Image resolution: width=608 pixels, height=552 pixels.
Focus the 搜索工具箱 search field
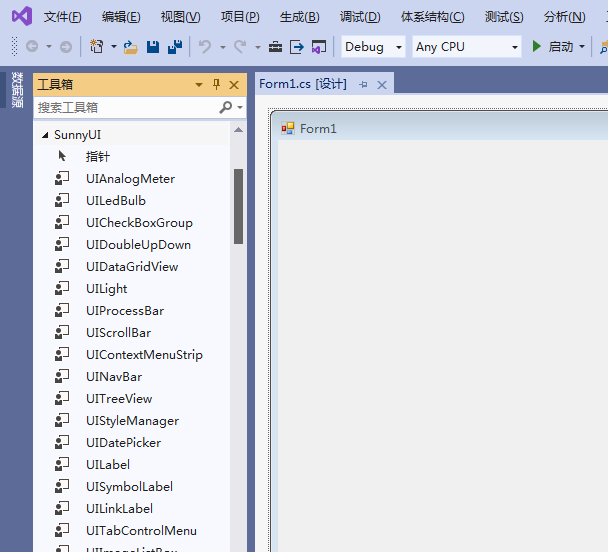pyautogui.click(x=127, y=107)
